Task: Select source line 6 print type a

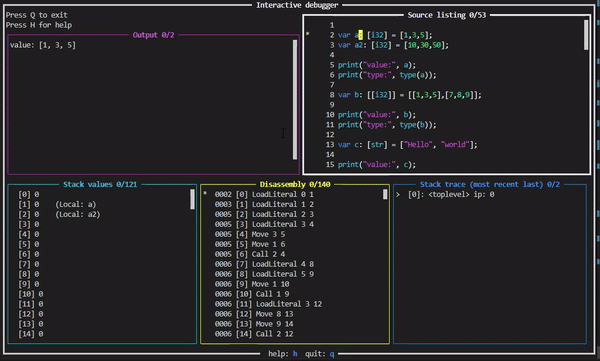Action: [387, 75]
